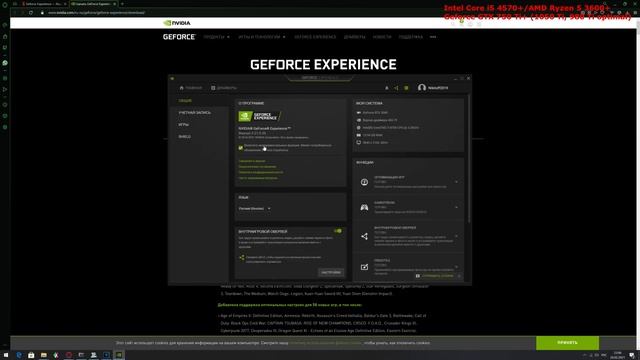Screen dimensions: 640x360
Task: Click the browser reload button
Action: [31, 12]
